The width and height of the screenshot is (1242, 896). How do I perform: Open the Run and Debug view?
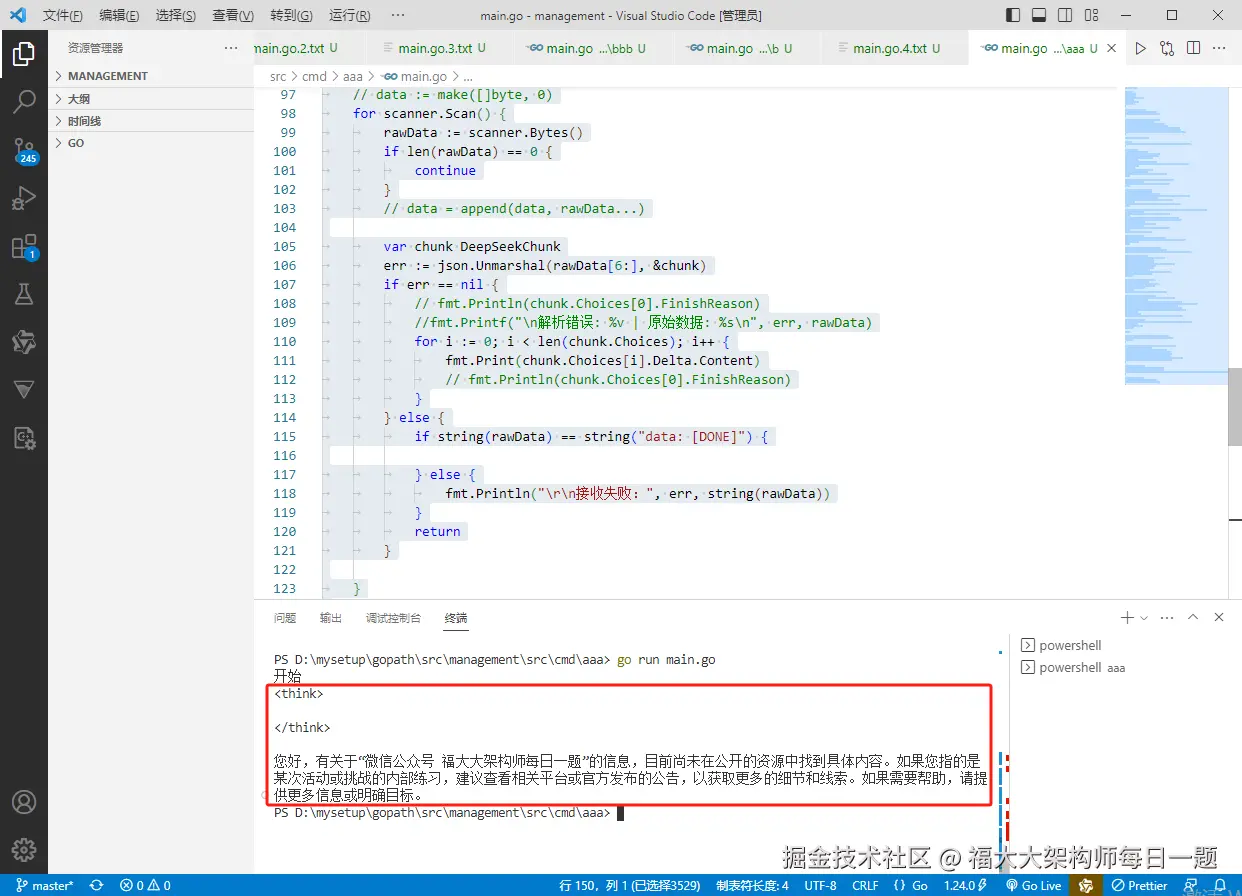point(24,198)
